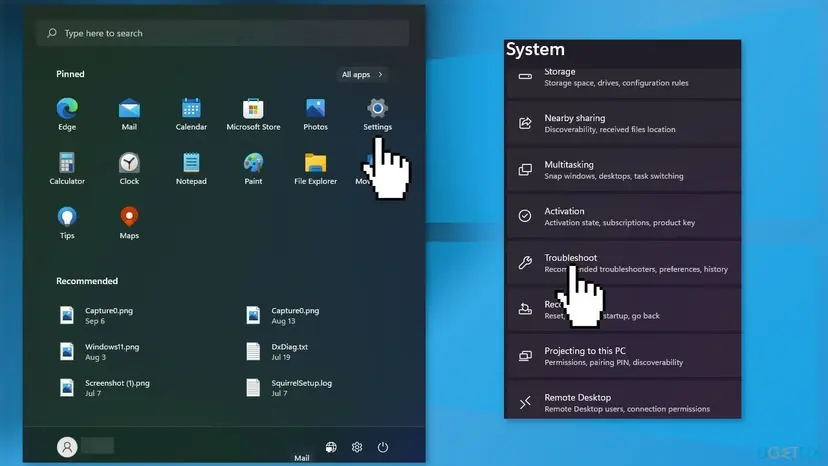Click the Multitasking windows icon
828x466 pixels.
(525, 170)
